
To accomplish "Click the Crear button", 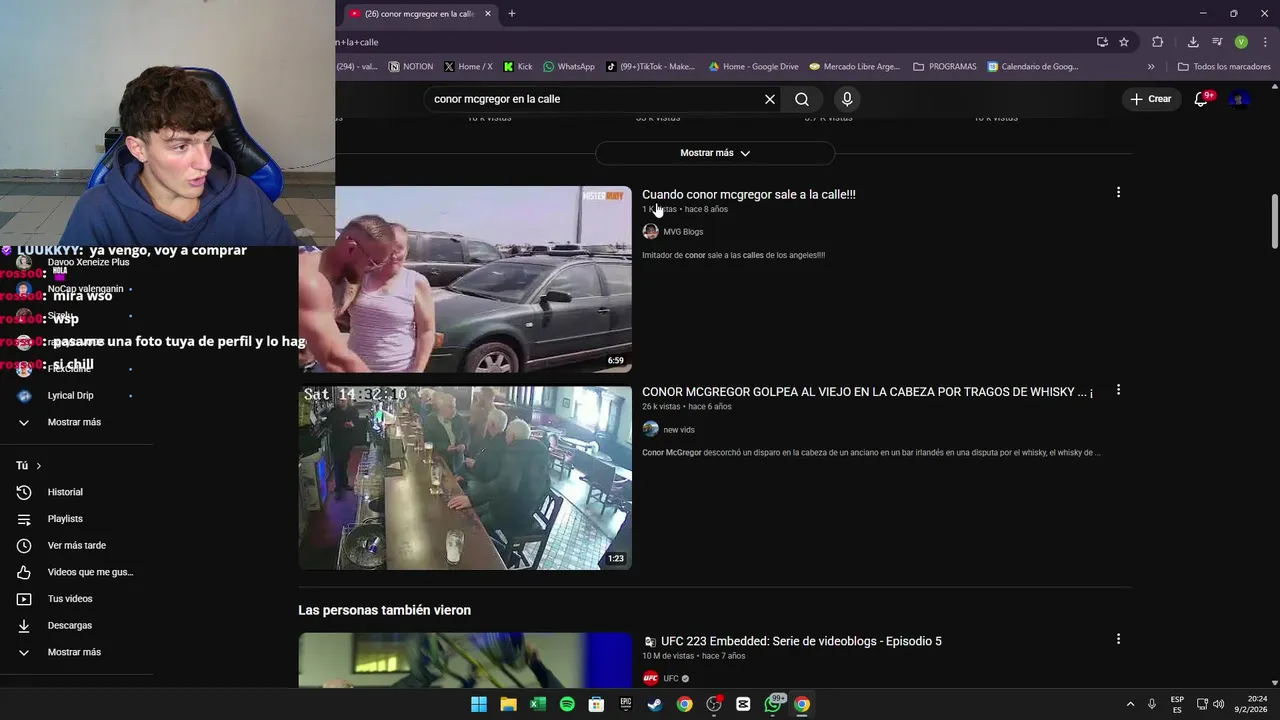I will (x=1151, y=99).
